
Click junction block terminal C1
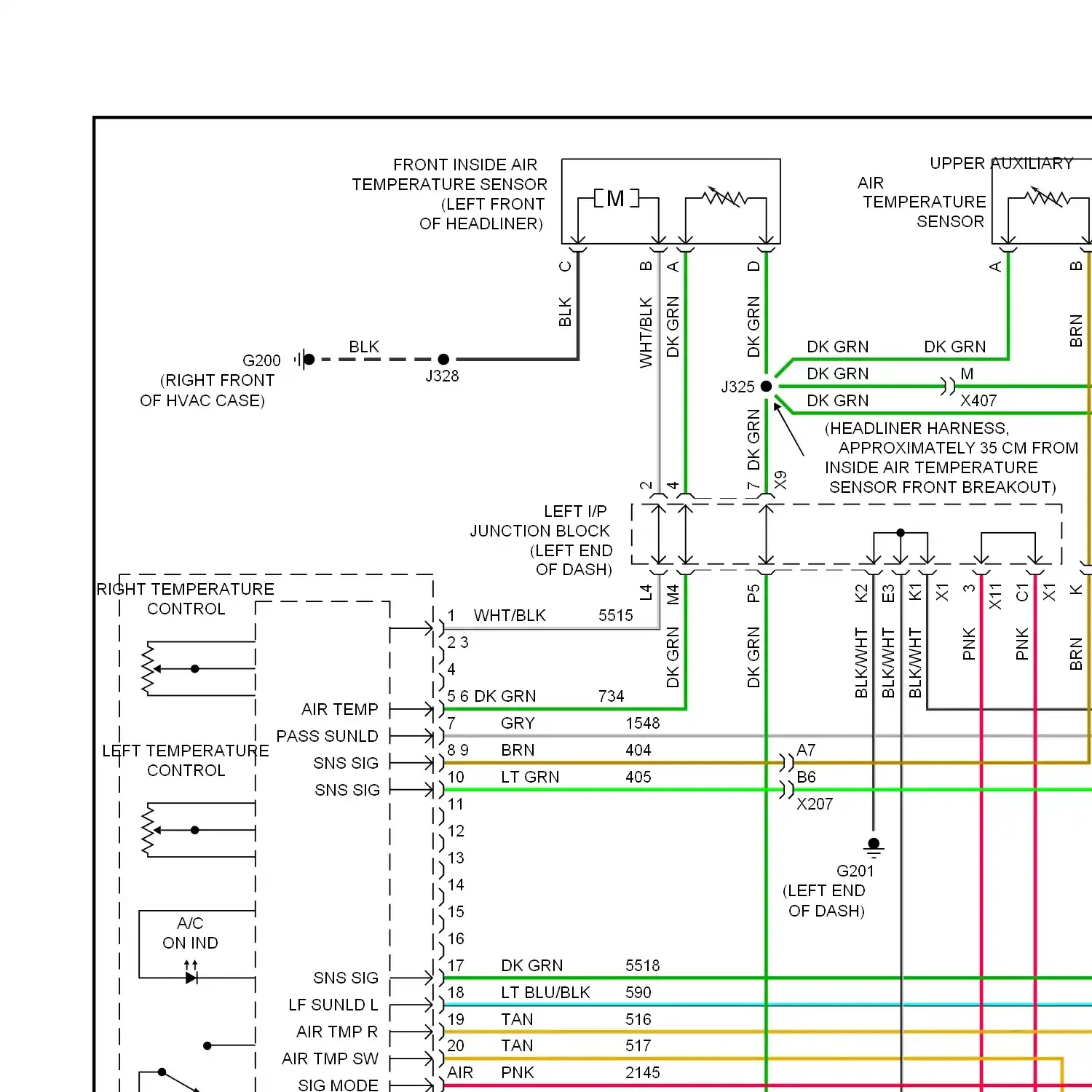(x=1022, y=593)
